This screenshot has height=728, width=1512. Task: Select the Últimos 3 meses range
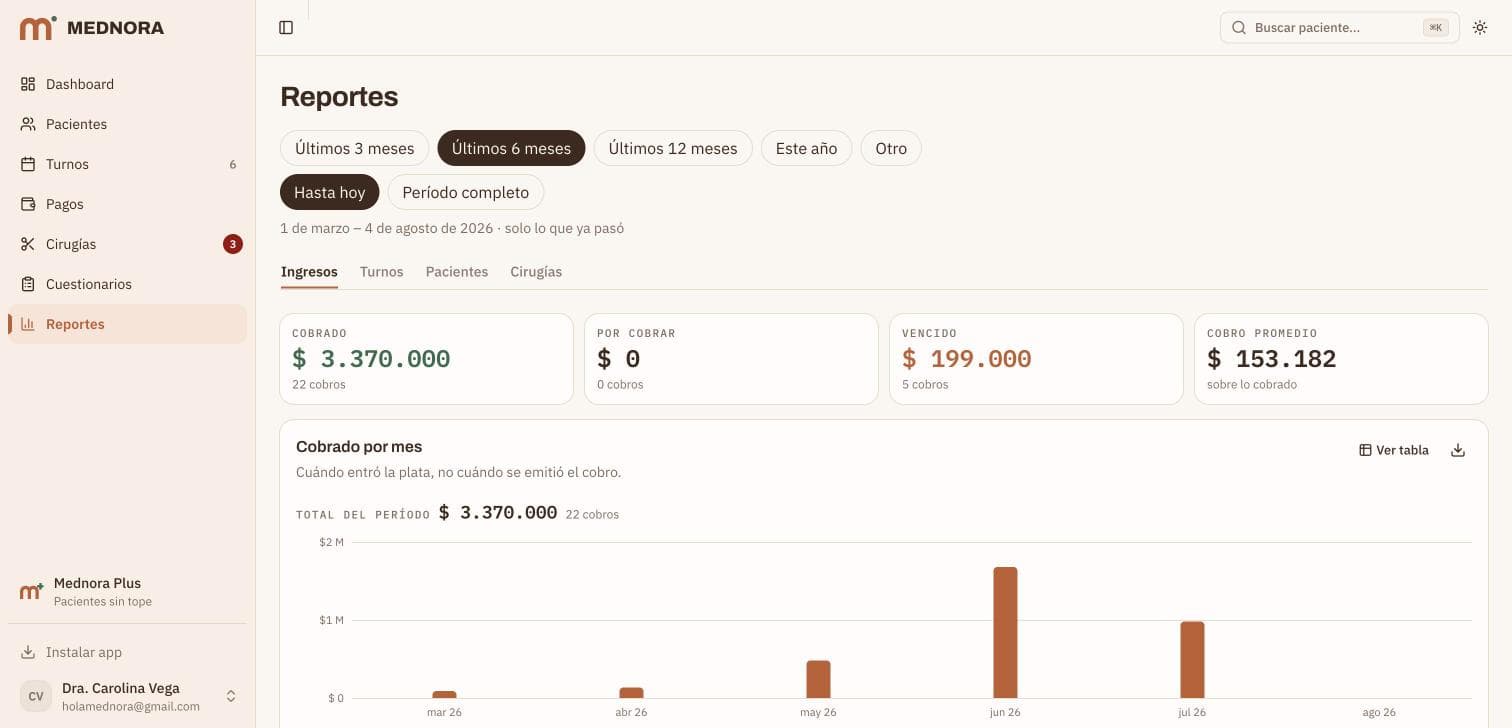354,148
